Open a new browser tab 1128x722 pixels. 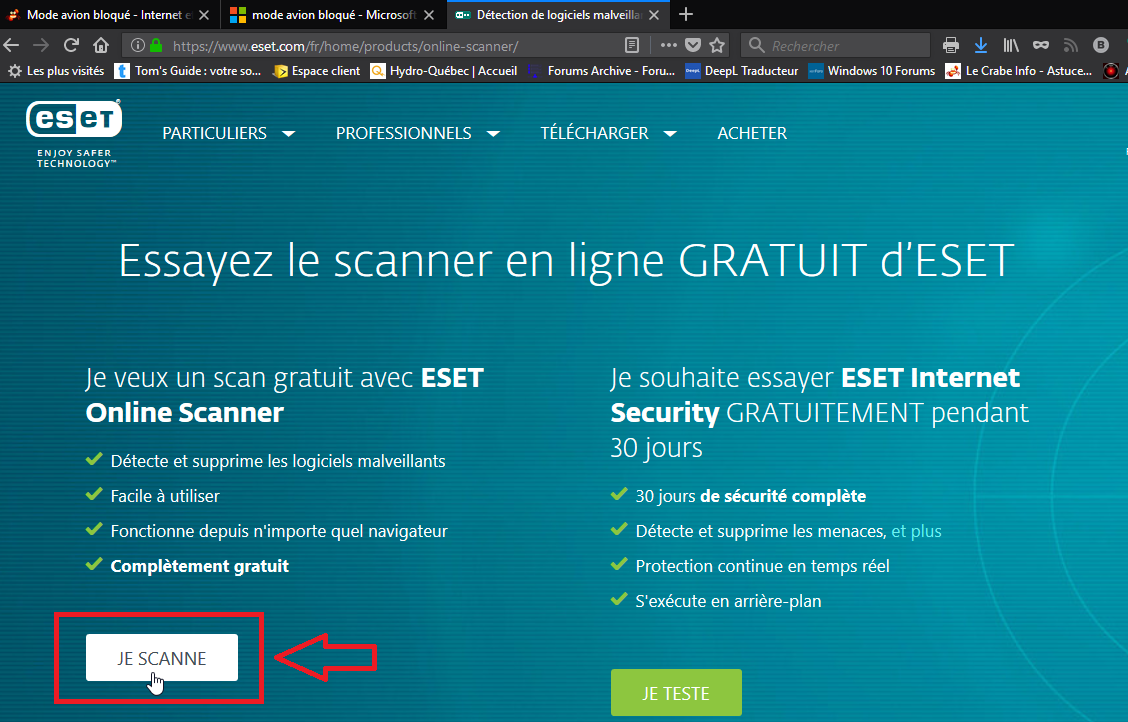(x=686, y=14)
